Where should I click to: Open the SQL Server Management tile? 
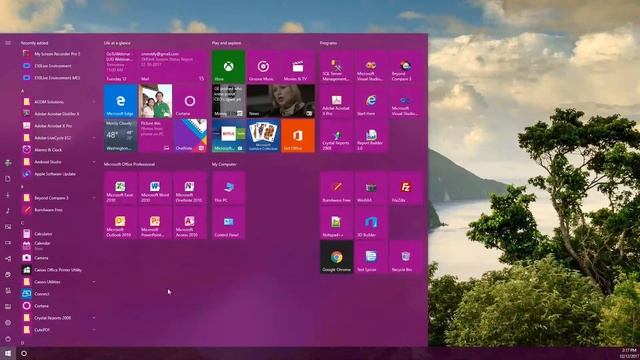click(x=336, y=67)
